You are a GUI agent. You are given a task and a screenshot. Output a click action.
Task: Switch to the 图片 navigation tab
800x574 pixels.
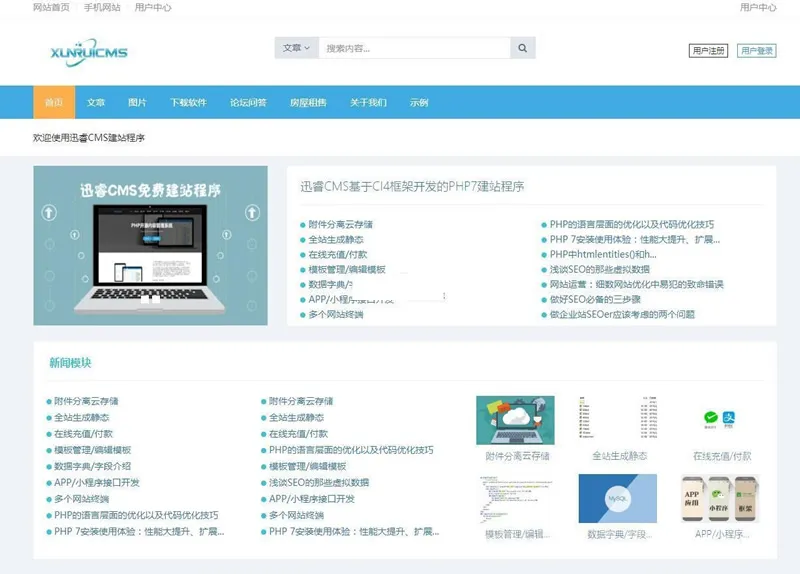click(x=137, y=103)
